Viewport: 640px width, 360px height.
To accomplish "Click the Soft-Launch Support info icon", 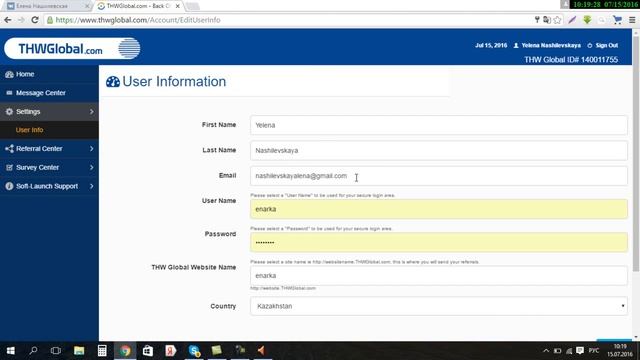I will (9, 186).
